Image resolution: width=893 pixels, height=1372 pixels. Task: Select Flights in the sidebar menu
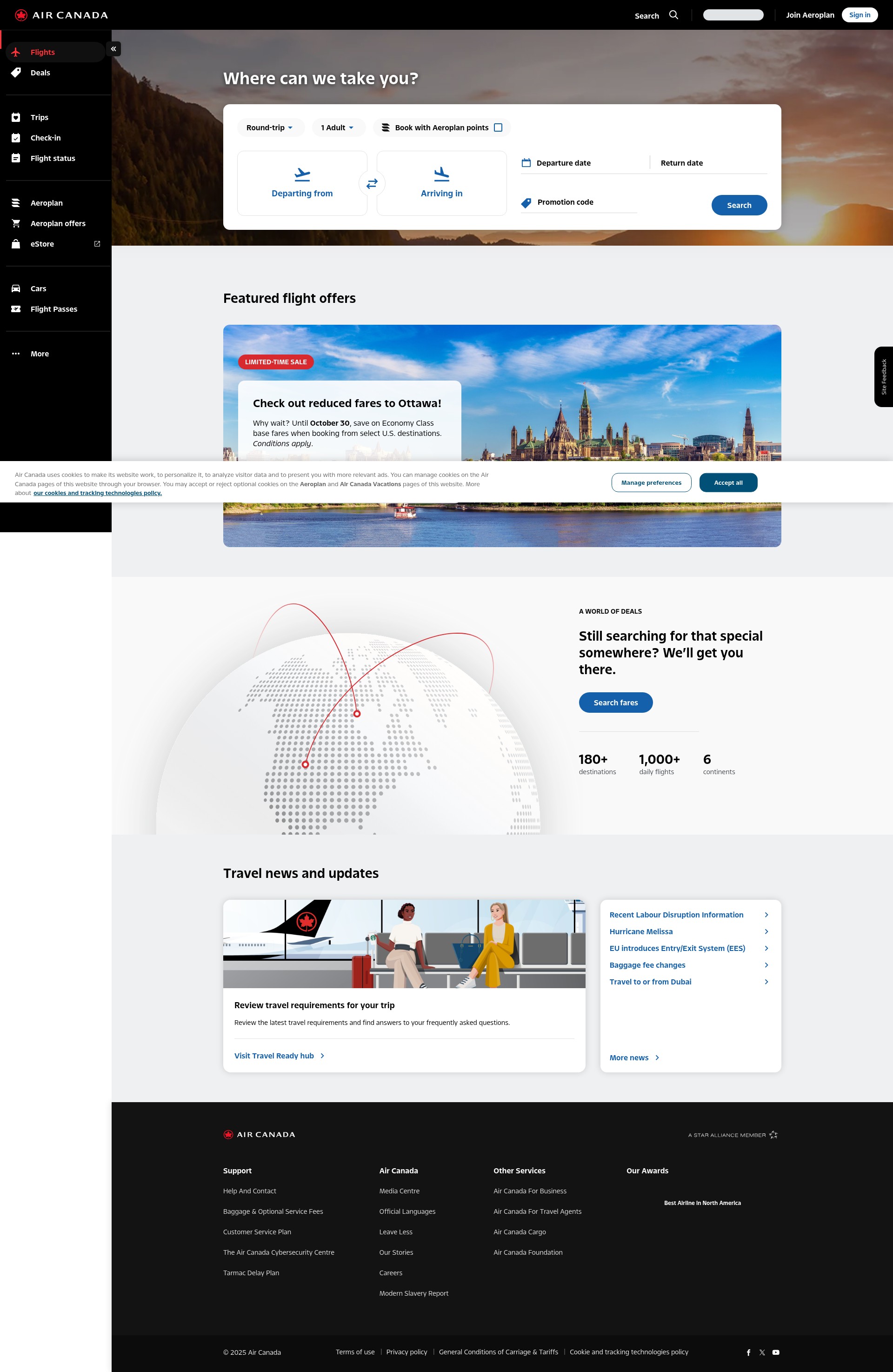[55, 53]
